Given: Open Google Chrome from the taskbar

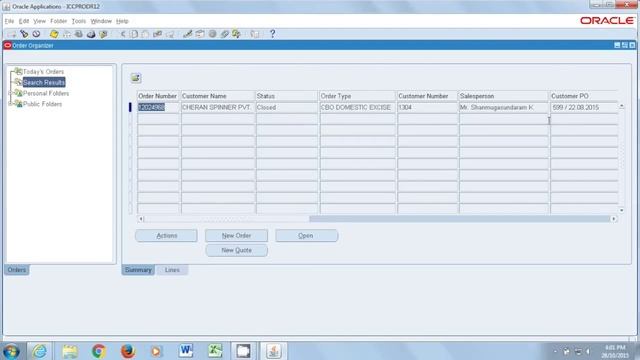Looking at the screenshot, I should (x=98, y=351).
